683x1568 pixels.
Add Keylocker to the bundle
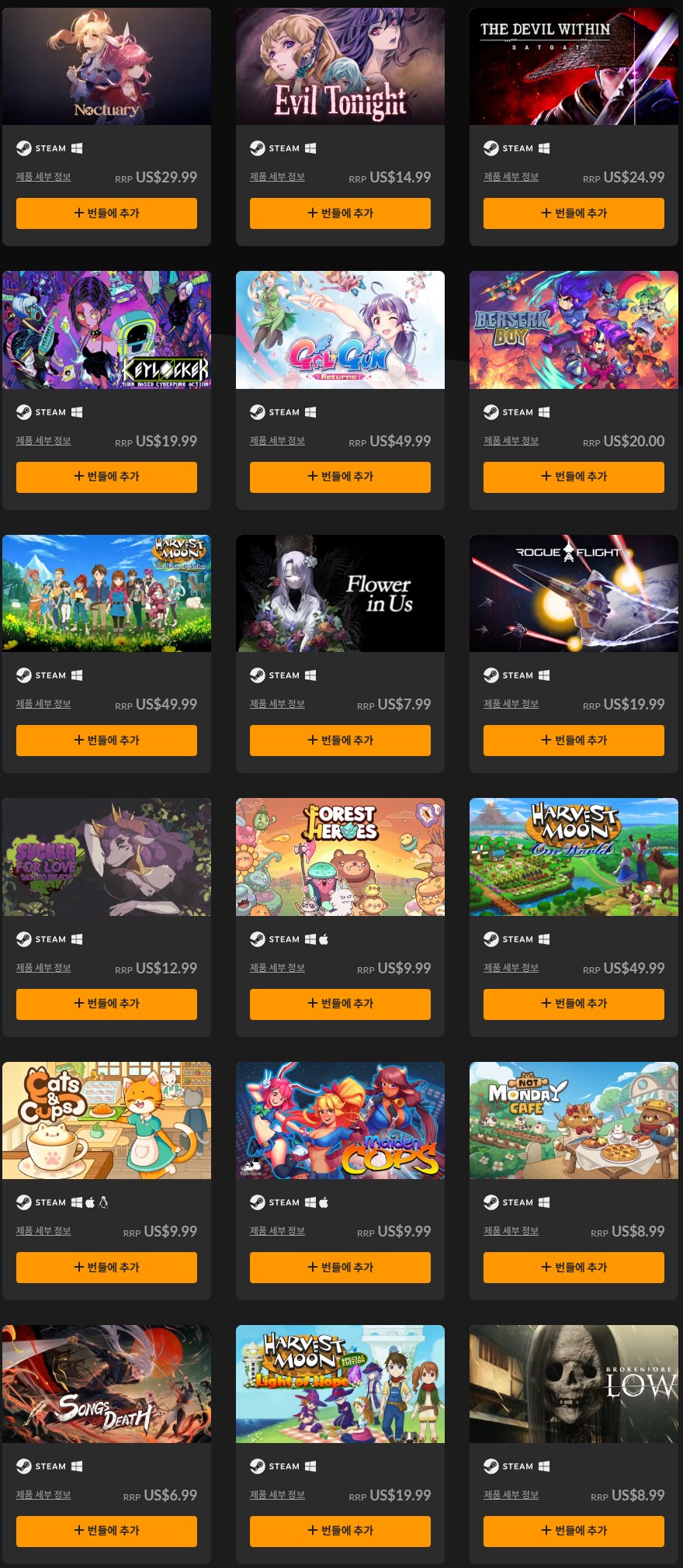106,477
